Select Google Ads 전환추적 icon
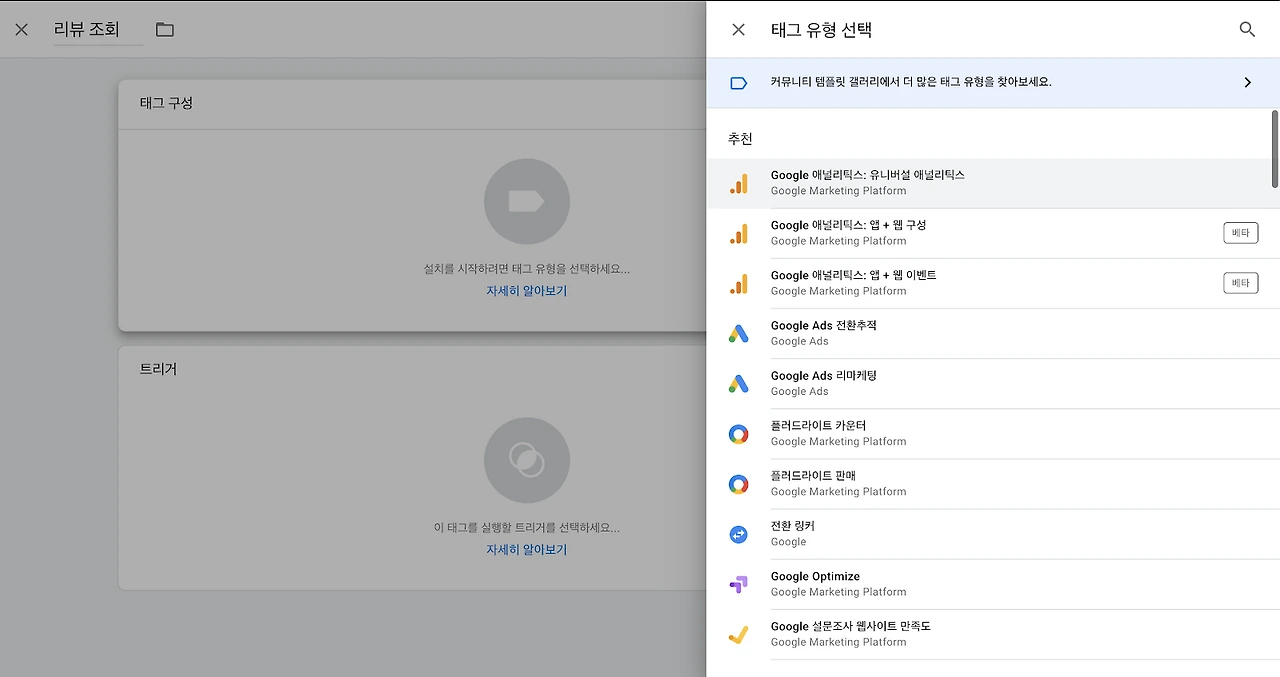1280x677 pixels. [738, 334]
